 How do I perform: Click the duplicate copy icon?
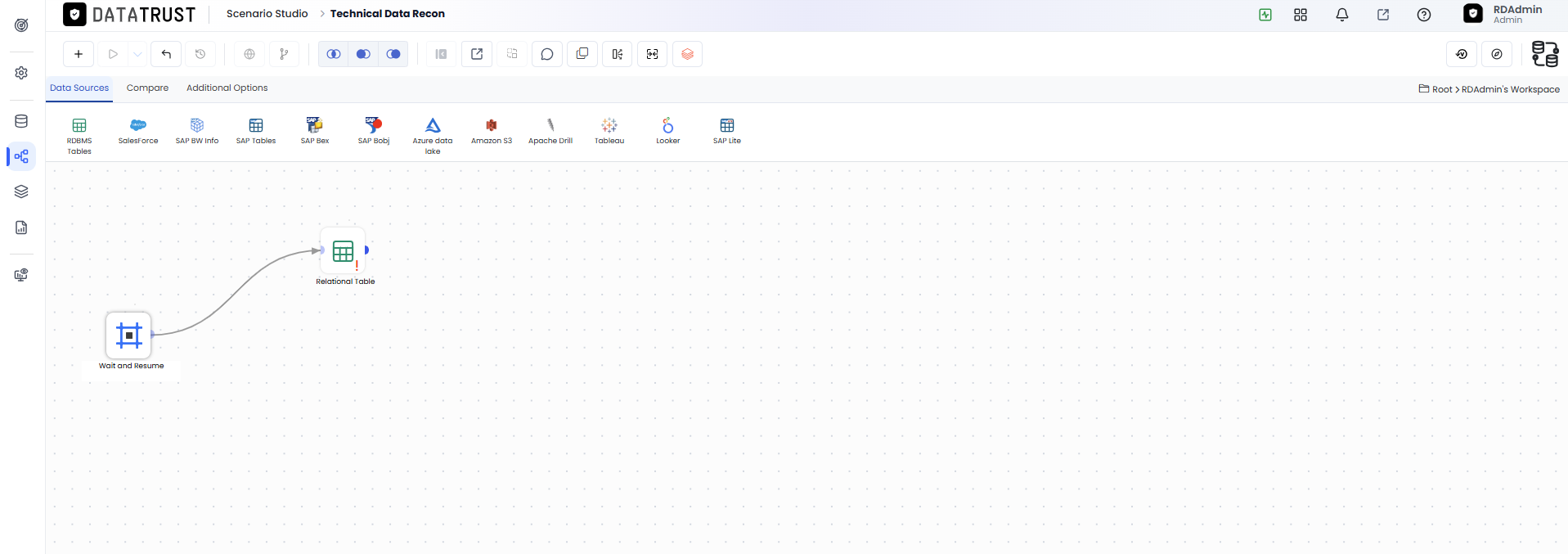(582, 54)
